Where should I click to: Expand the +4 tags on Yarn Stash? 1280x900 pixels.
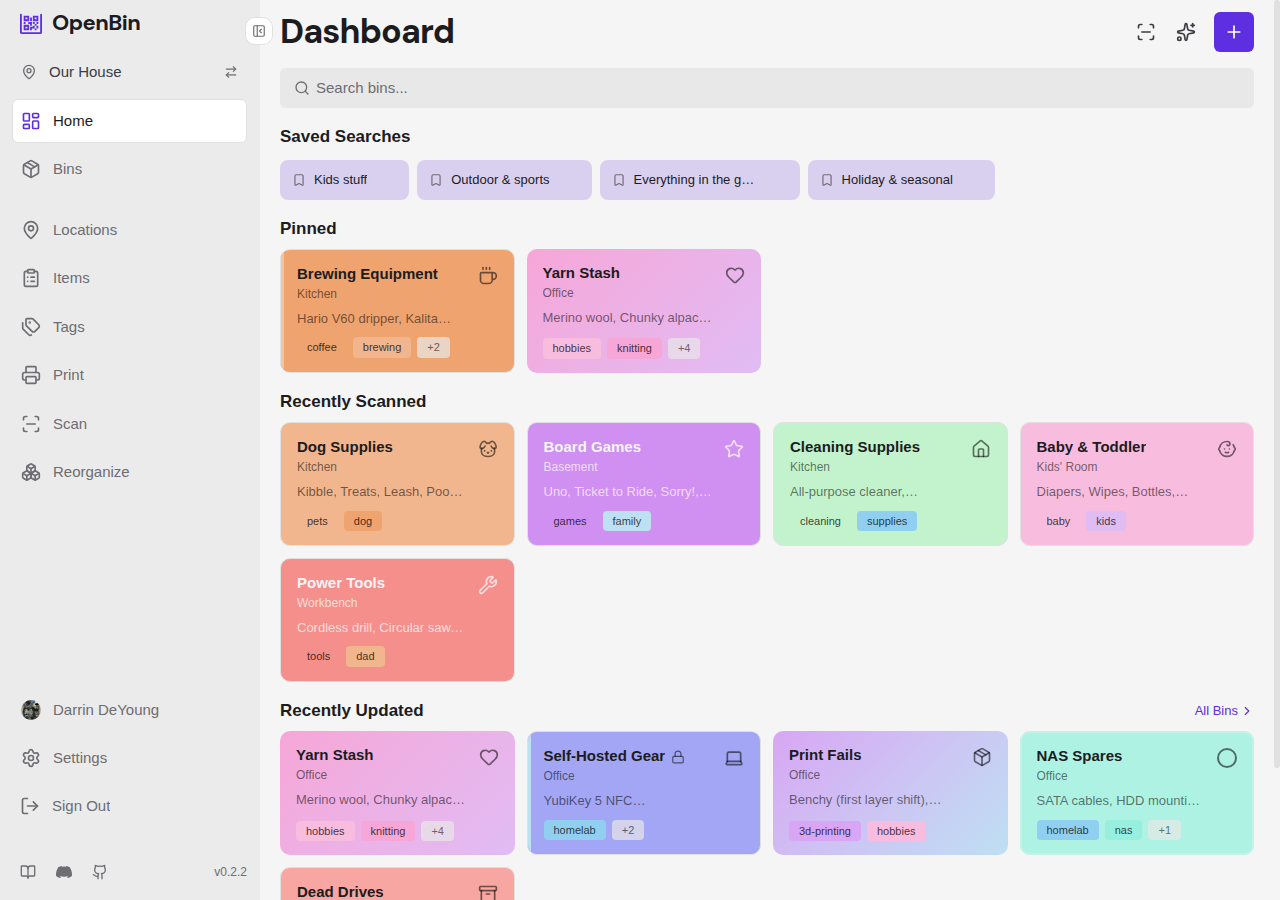point(684,348)
